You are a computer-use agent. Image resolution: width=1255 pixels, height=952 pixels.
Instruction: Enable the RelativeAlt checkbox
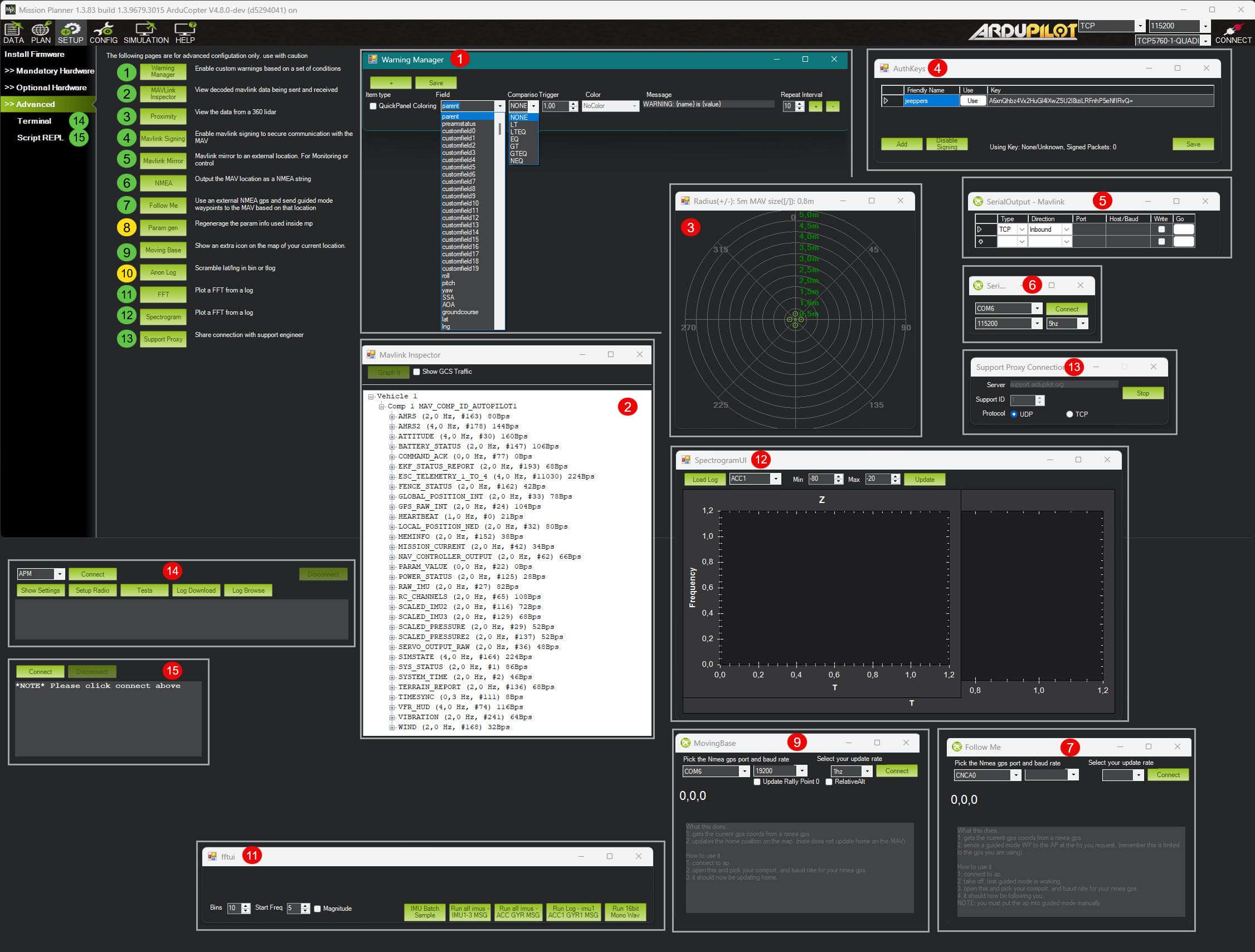pyautogui.click(x=828, y=782)
